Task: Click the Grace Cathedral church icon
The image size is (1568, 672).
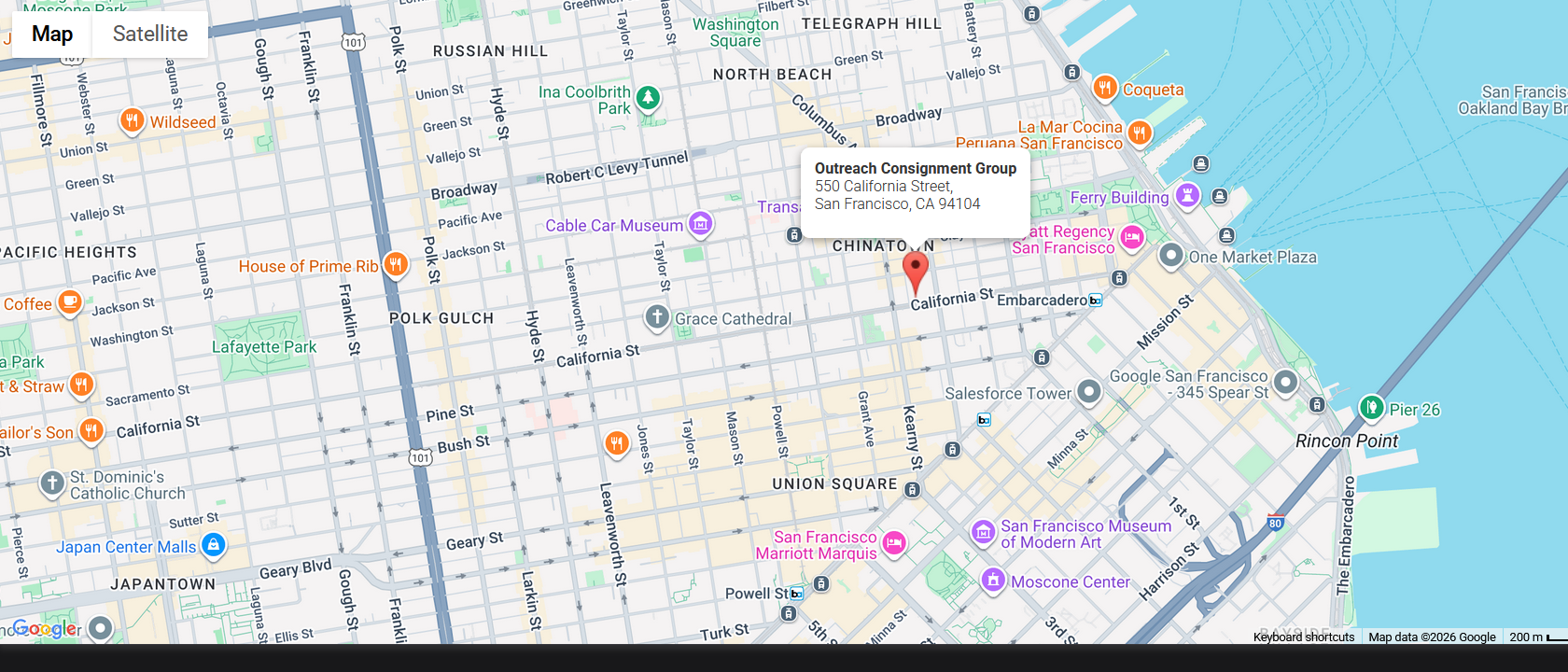Action: [657, 317]
